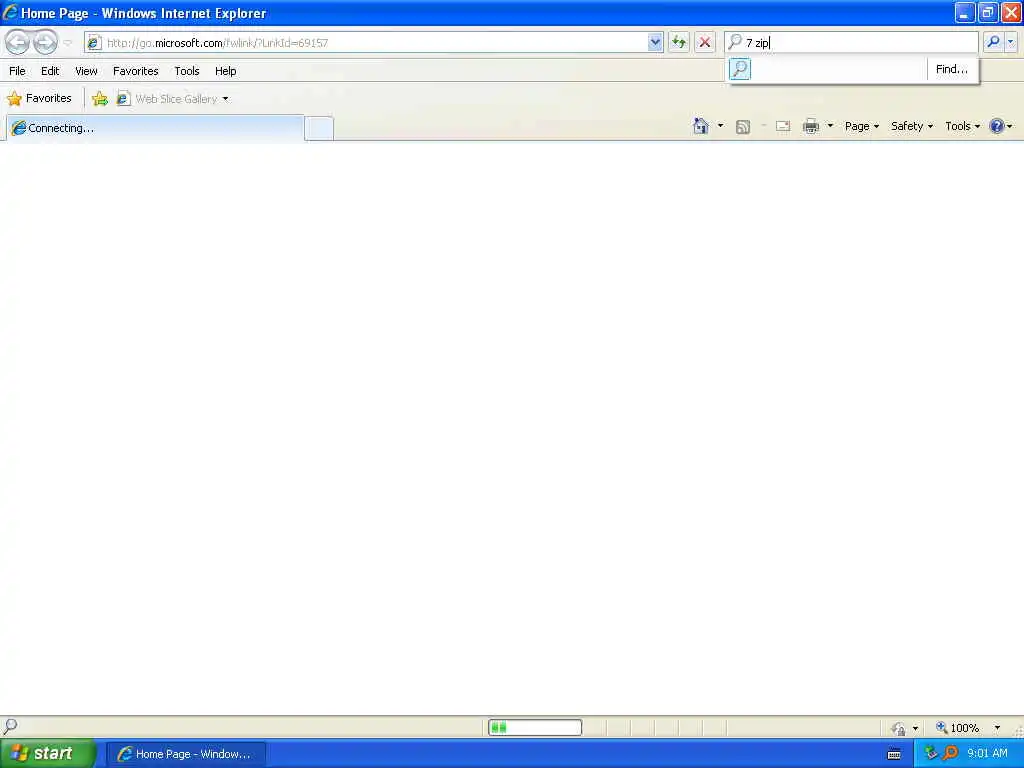Open the Help menu
Screen dimensions: 1024x768
[x=225, y=71]
